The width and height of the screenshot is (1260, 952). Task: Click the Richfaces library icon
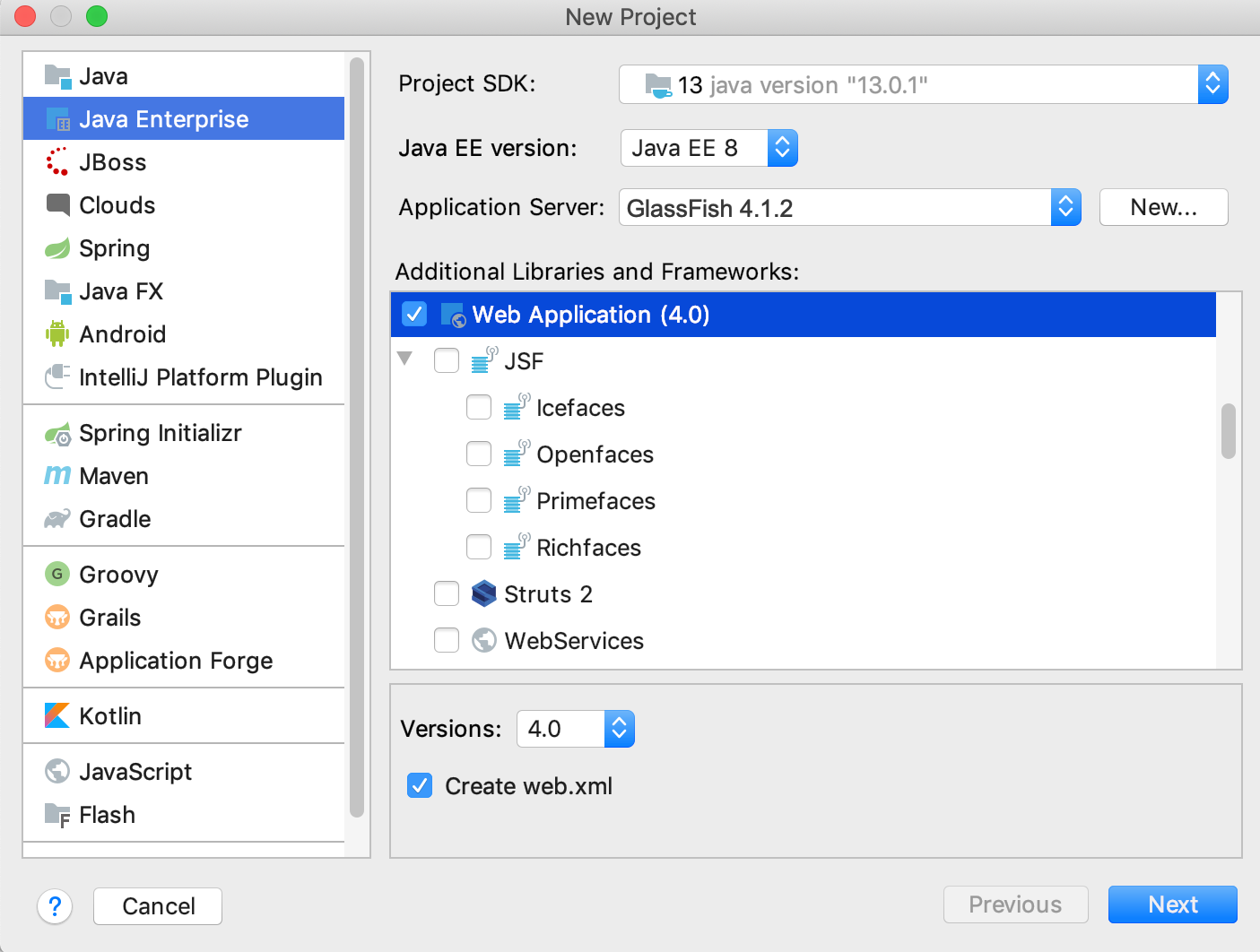pyautogui.click(x=517, y=547)
